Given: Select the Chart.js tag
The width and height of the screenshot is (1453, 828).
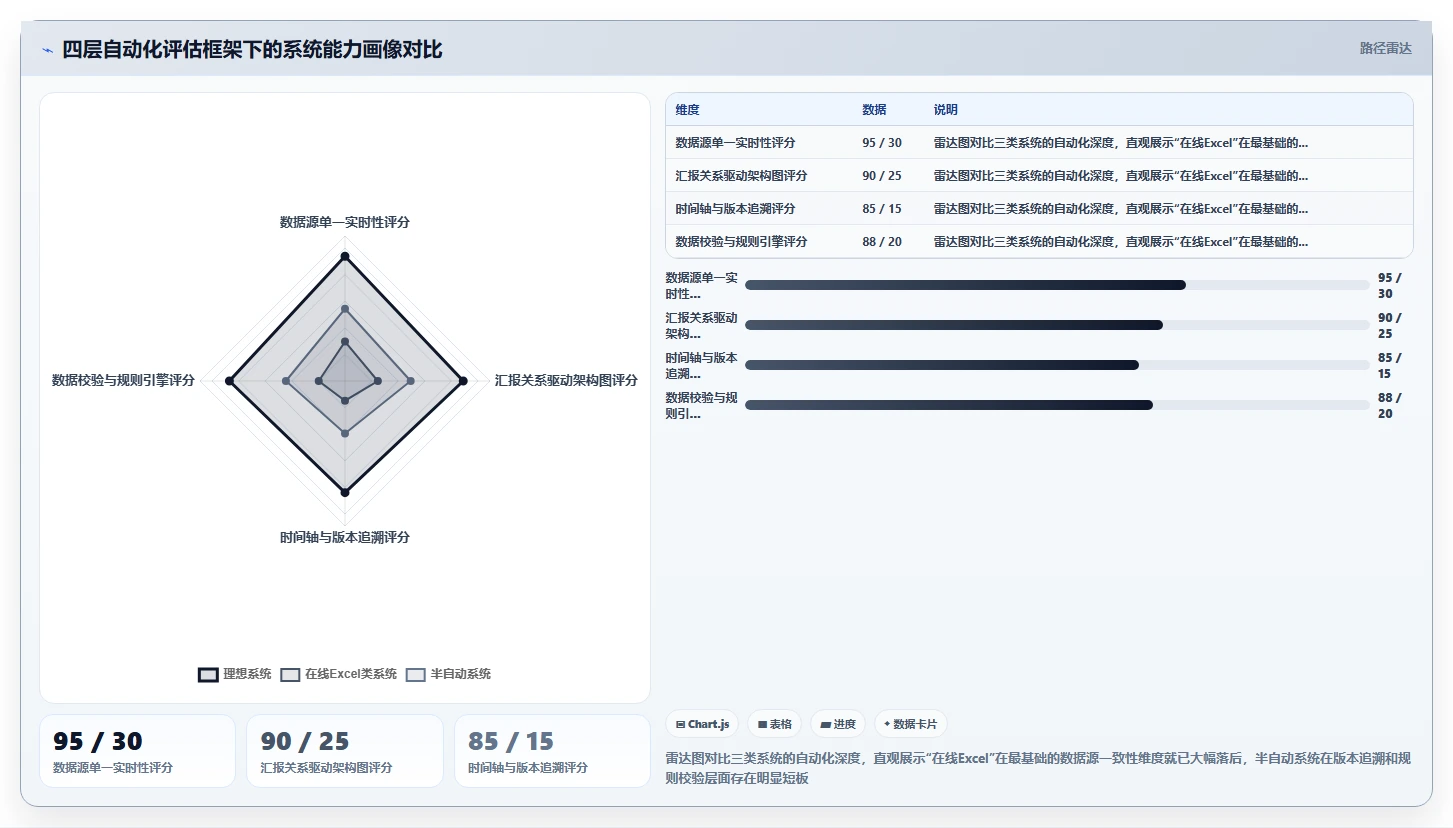Looking at the screenshot, I should tap(702, 724).
